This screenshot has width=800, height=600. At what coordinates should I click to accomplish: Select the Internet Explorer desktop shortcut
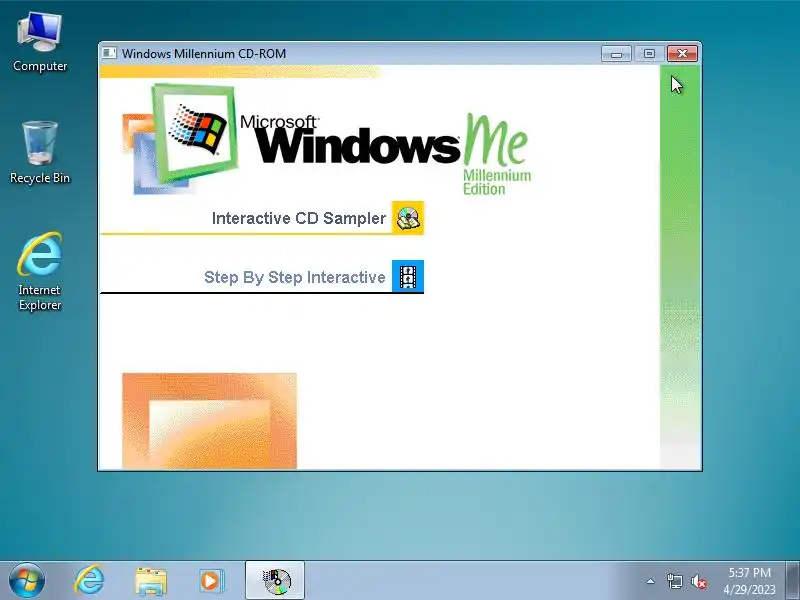point(40,271)
